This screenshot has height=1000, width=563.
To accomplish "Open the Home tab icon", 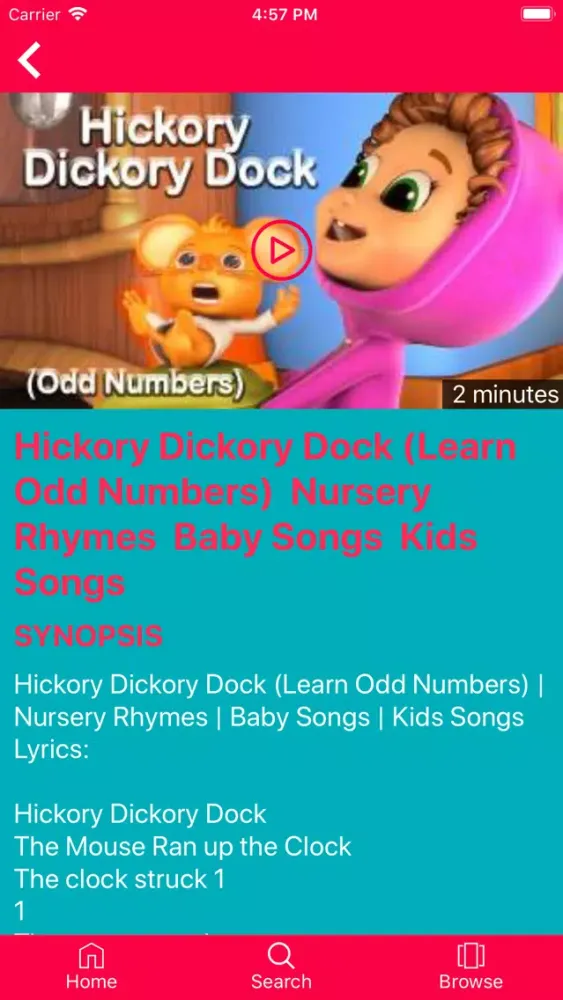I will pyautogui.click(x=91, y=955).
